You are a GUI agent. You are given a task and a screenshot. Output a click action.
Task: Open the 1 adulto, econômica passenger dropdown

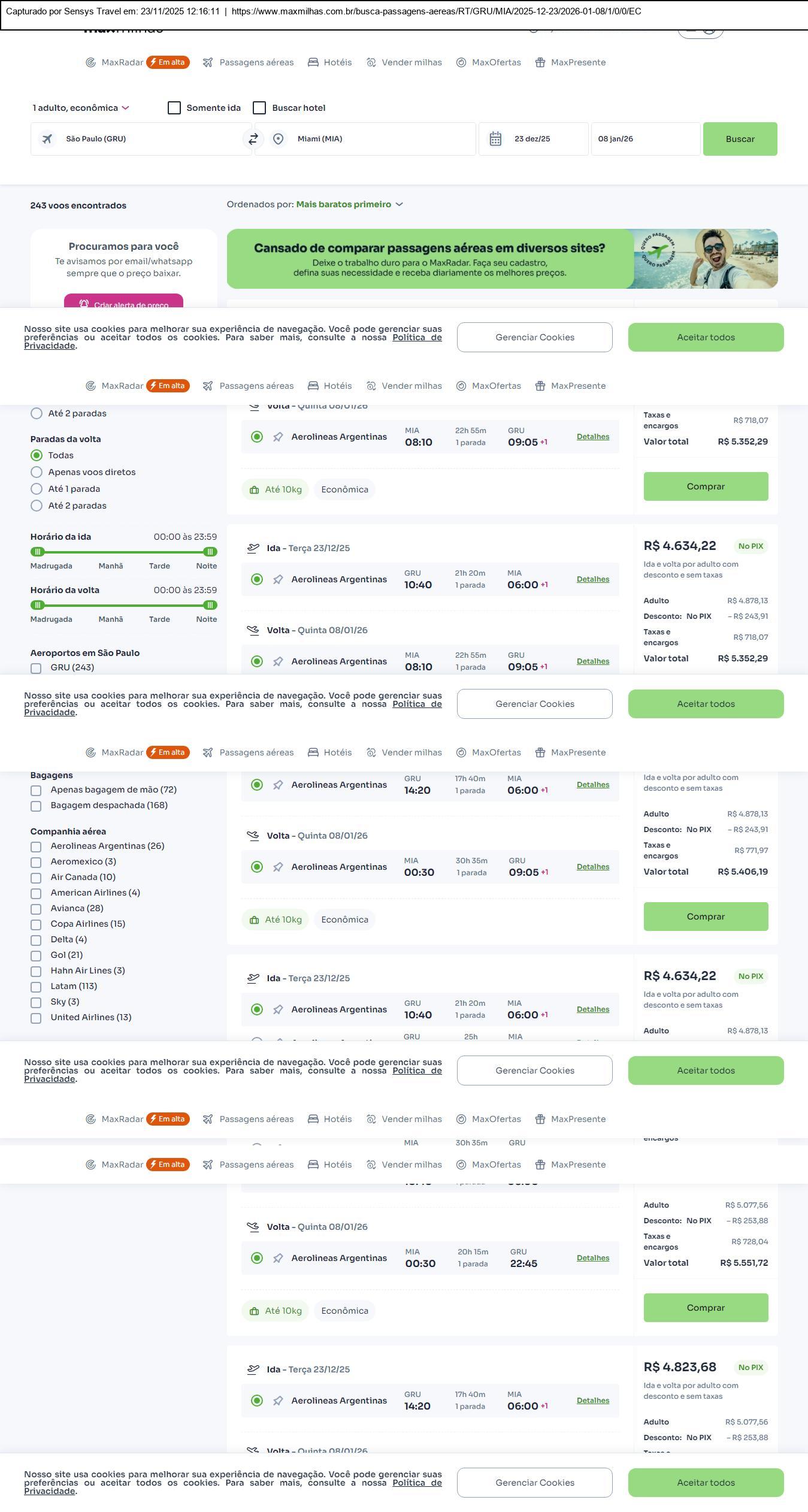coord(81,108)
